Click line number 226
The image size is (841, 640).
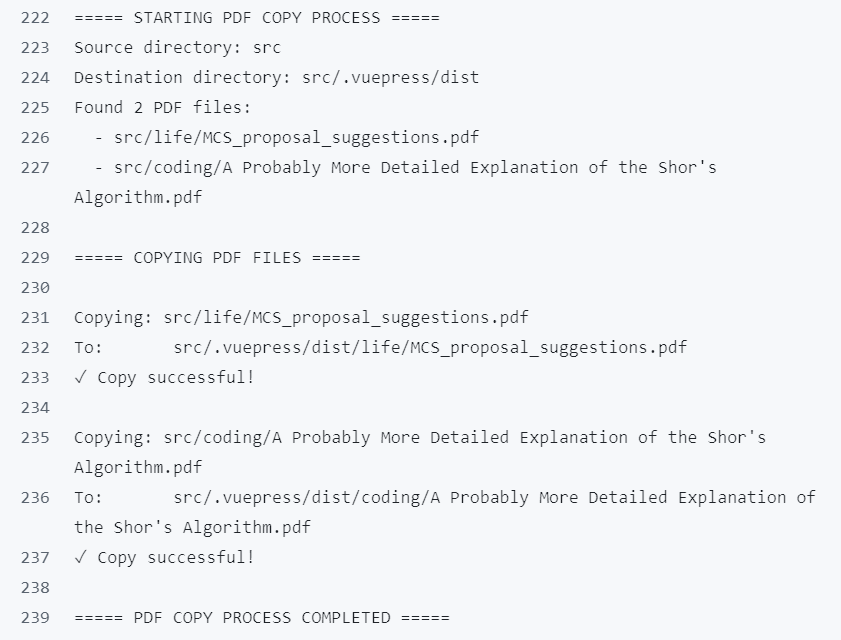click(35, 138)
